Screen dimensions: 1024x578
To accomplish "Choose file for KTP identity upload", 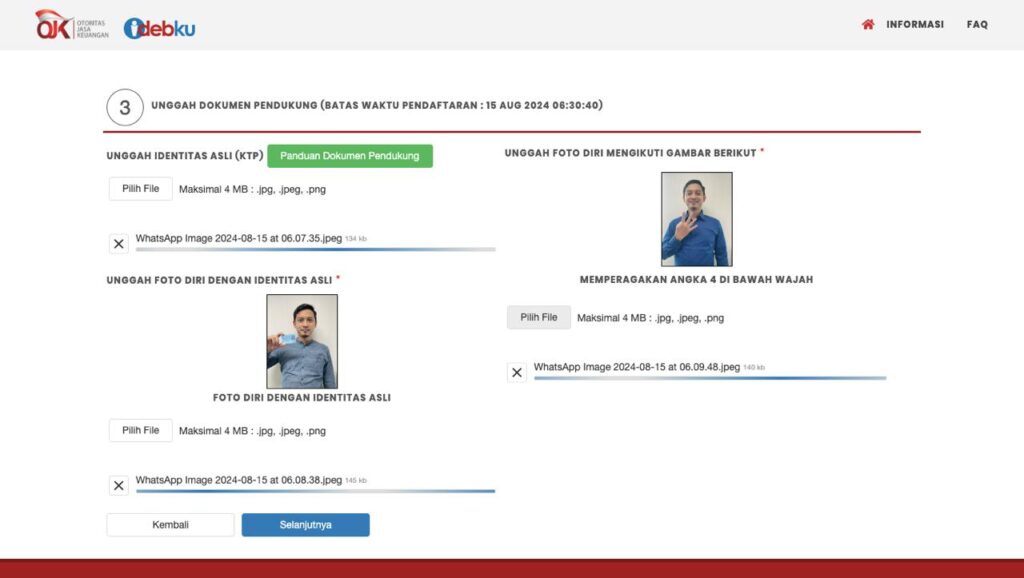I will point(140,189).
